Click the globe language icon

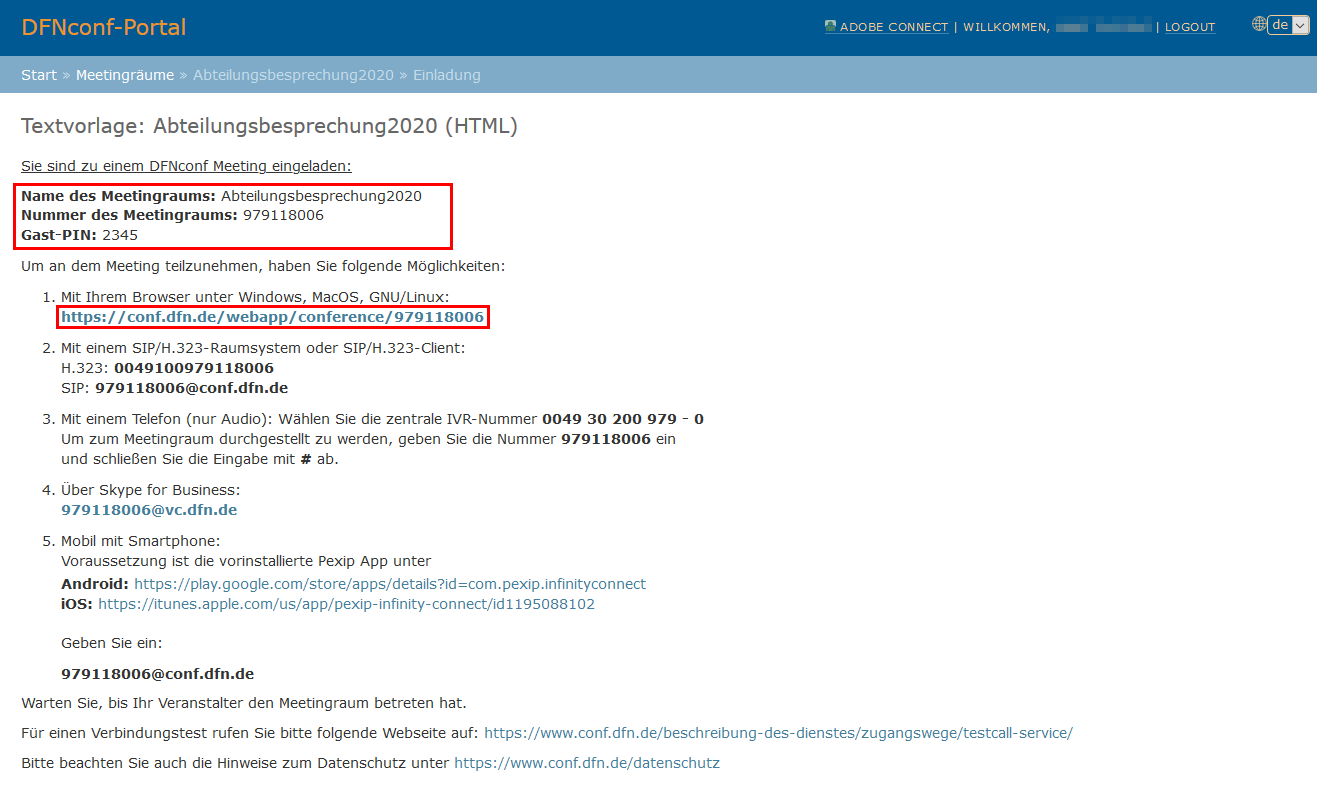point(1259,25)
